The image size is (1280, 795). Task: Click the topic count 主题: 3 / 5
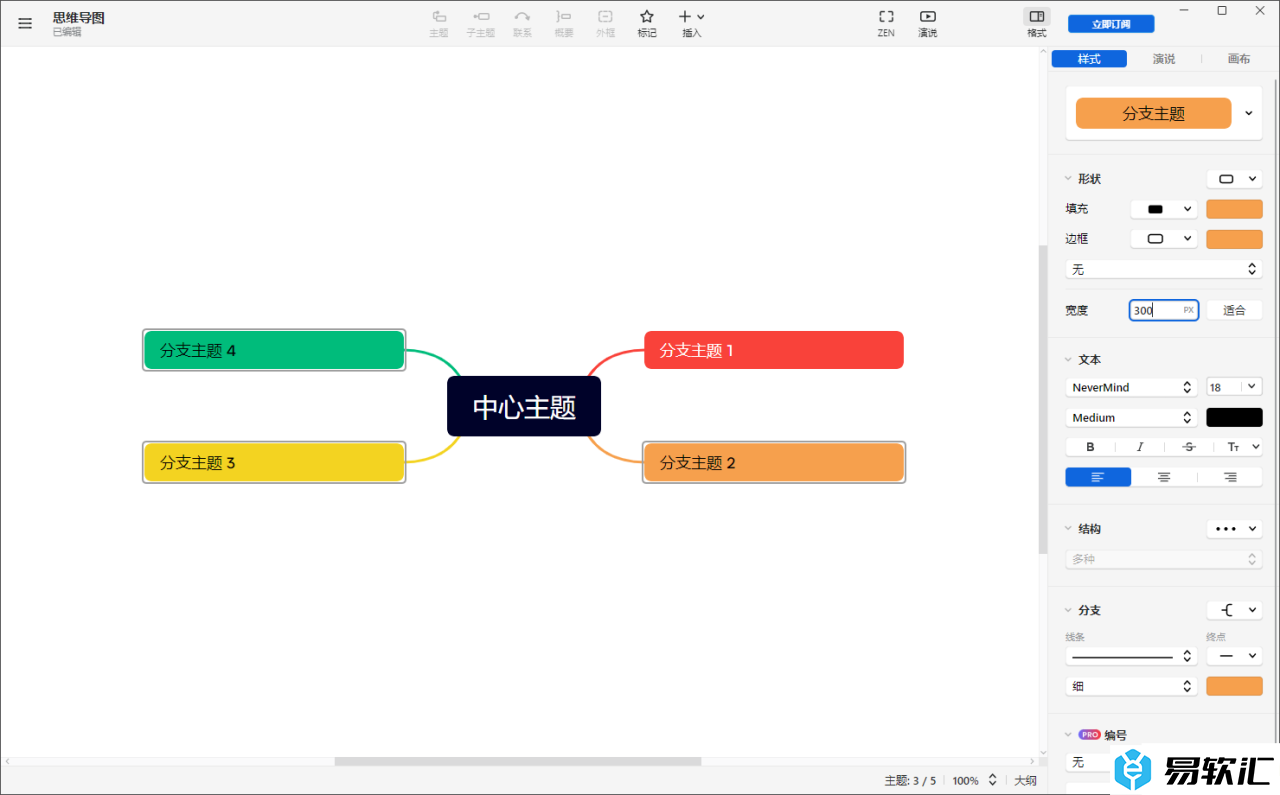pyautogui.click(x=910, y=781)
